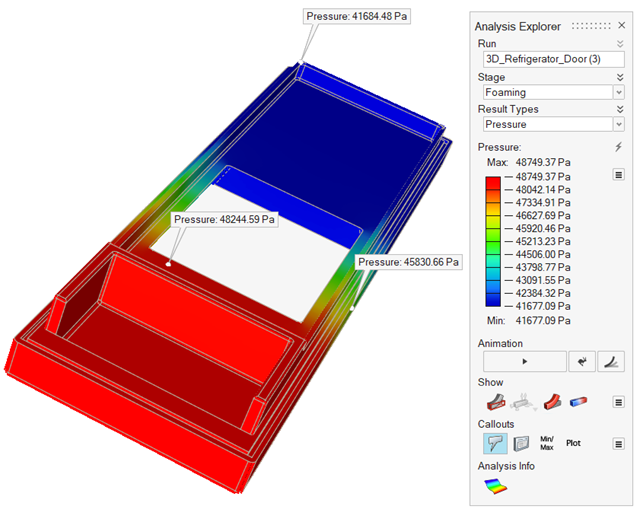The image size is (640, 514).
Task: Click the legend value 48042.14 Pa
Action: (543, 190)
